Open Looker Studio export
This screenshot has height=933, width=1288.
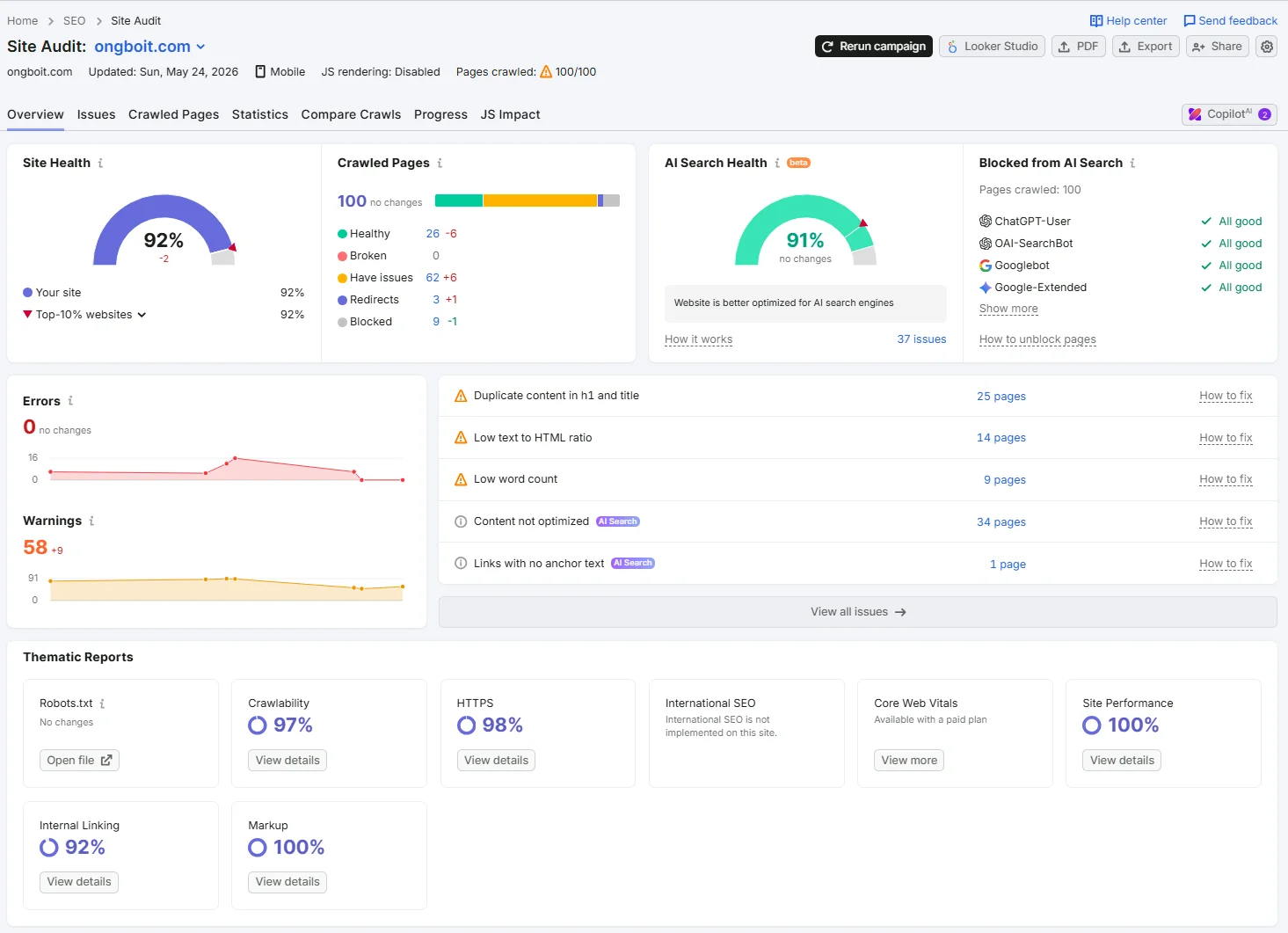[992, 47]
